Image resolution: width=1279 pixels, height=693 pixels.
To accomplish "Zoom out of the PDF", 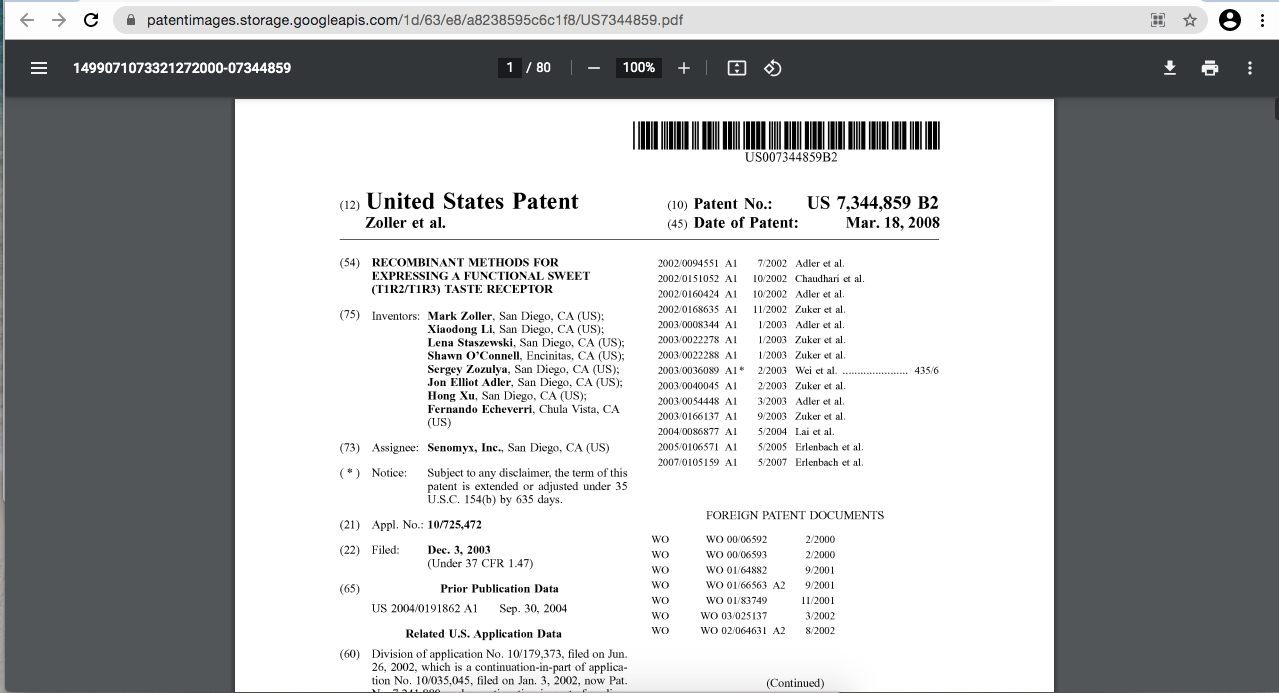I will pyautogui.click(x=594, y=68).
